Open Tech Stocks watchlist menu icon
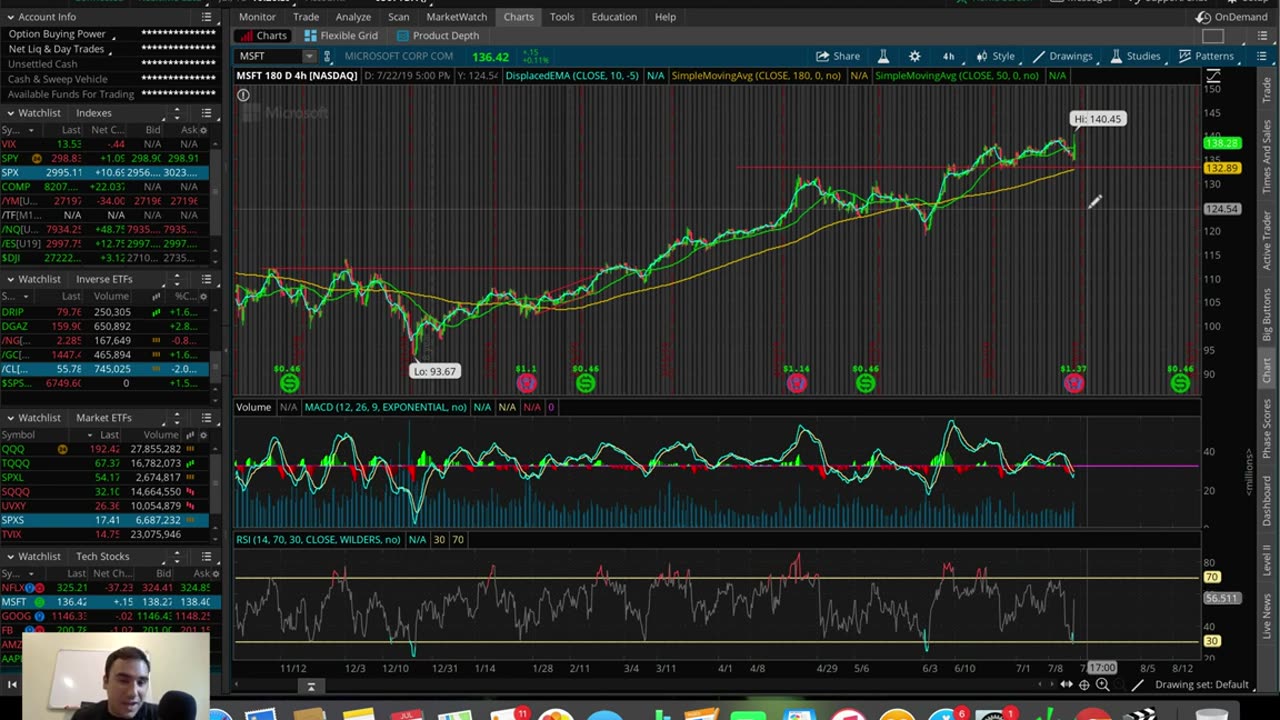 206,556
